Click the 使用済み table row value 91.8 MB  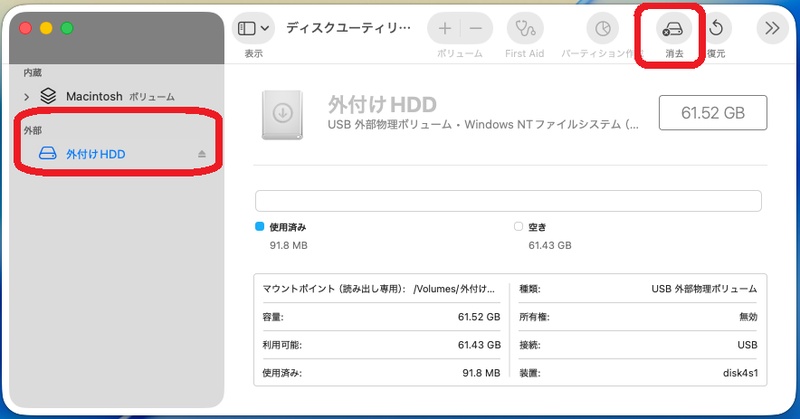[481, 373]
